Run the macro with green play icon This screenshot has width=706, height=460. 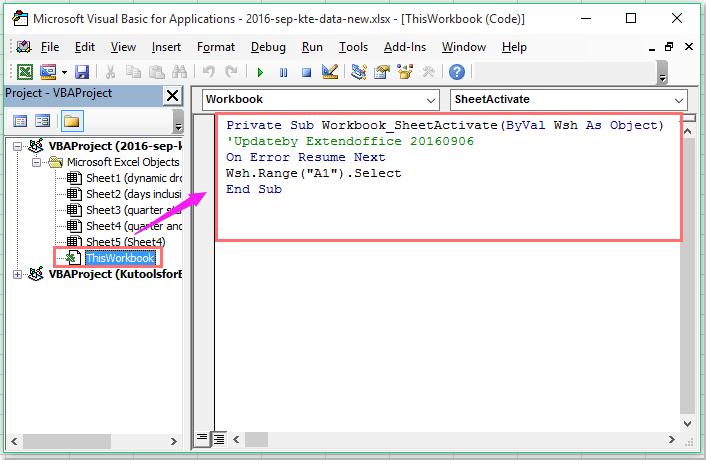click(x=260, y=72)
